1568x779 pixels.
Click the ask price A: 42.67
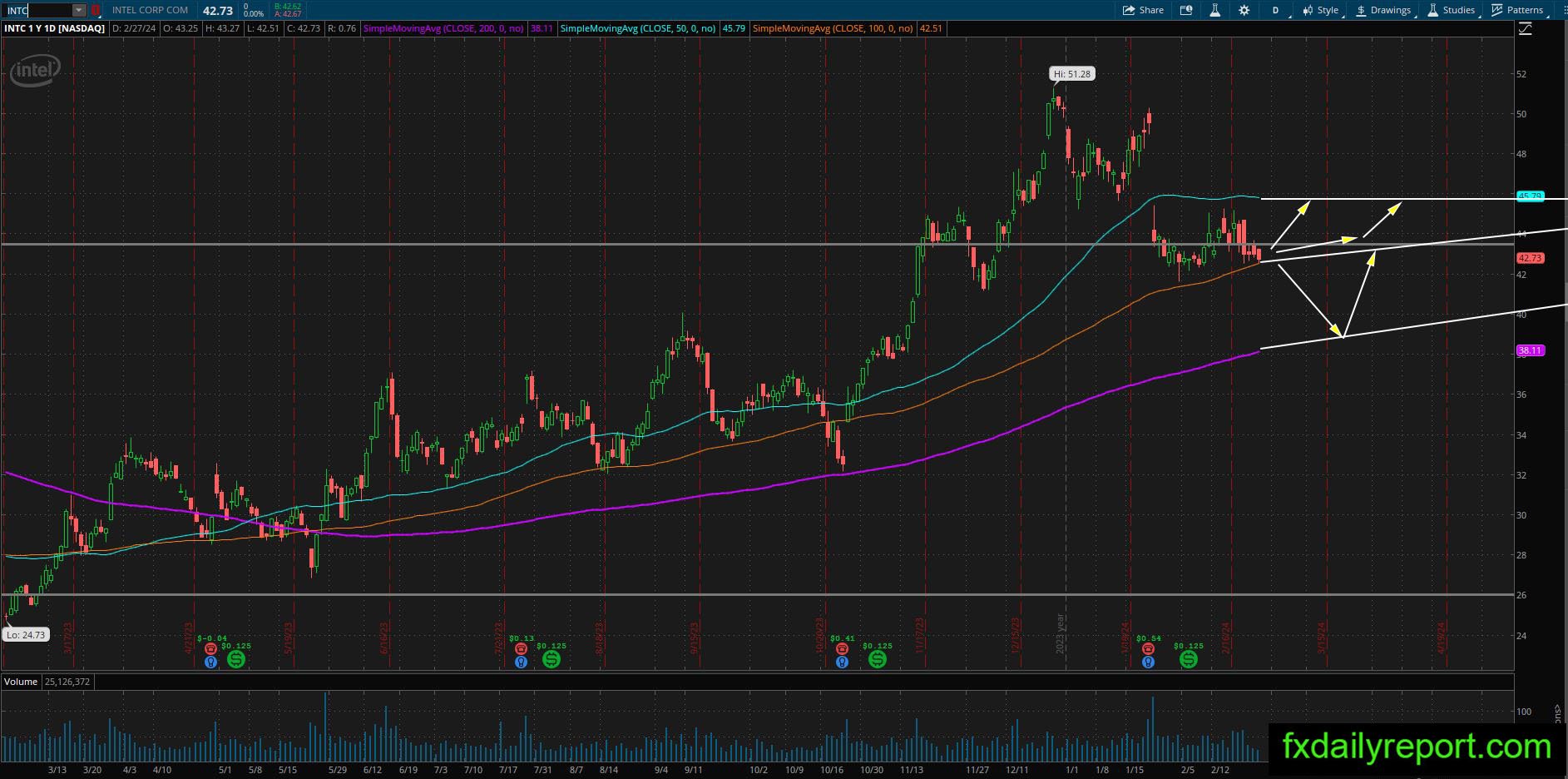[287, 14]
